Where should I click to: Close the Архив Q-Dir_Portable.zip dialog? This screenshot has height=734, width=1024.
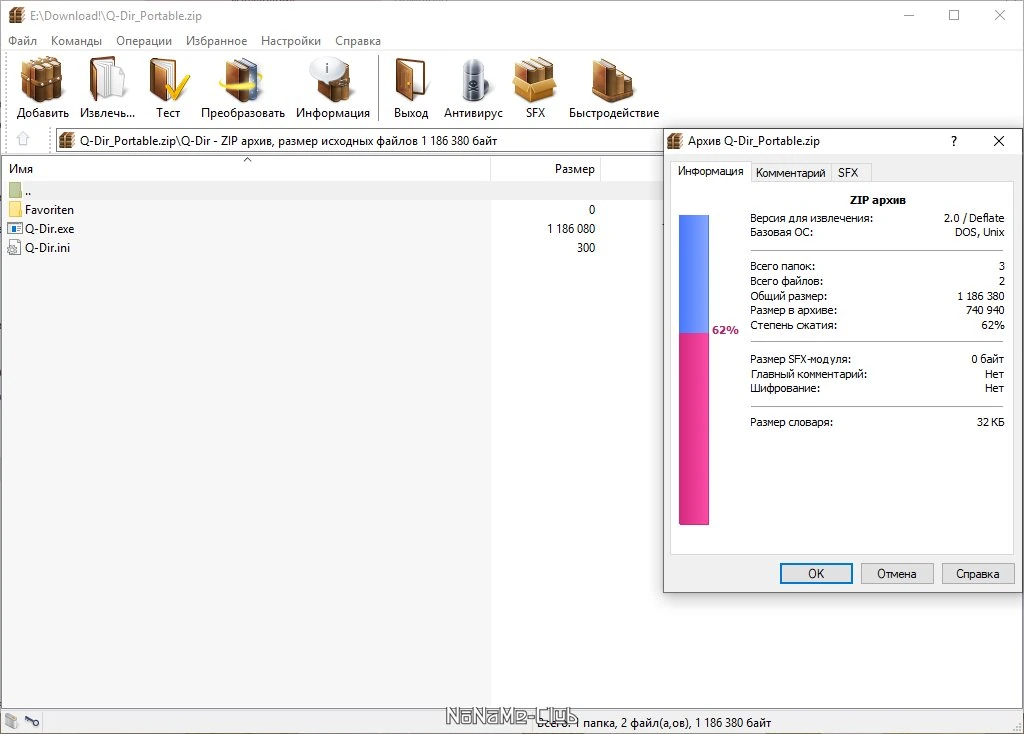tap(999, 140)
